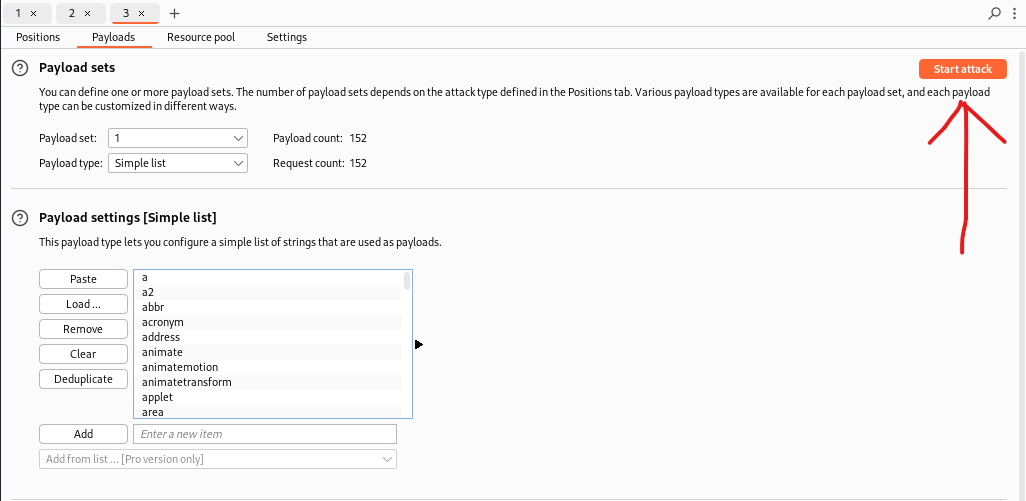The image size is (1026, 501).
Task: Open the Resource pool tab
Action: [x=201, y=37]
